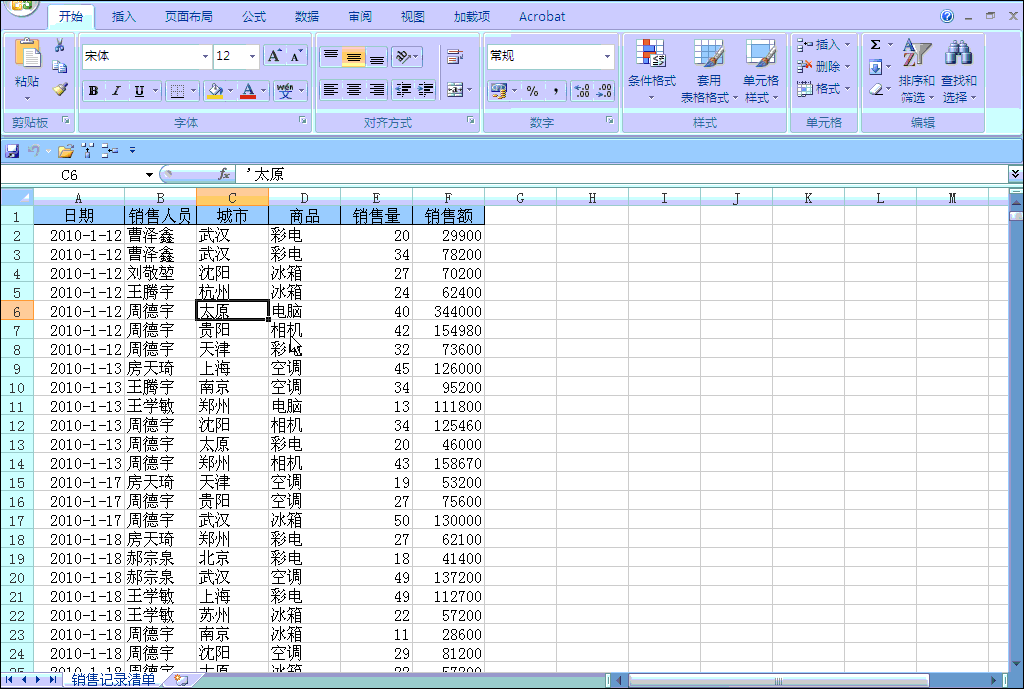Open the 常规 number format dropdown
Image resolution: width=1024 pixels, height=689 pixels.
coord(609,57)
